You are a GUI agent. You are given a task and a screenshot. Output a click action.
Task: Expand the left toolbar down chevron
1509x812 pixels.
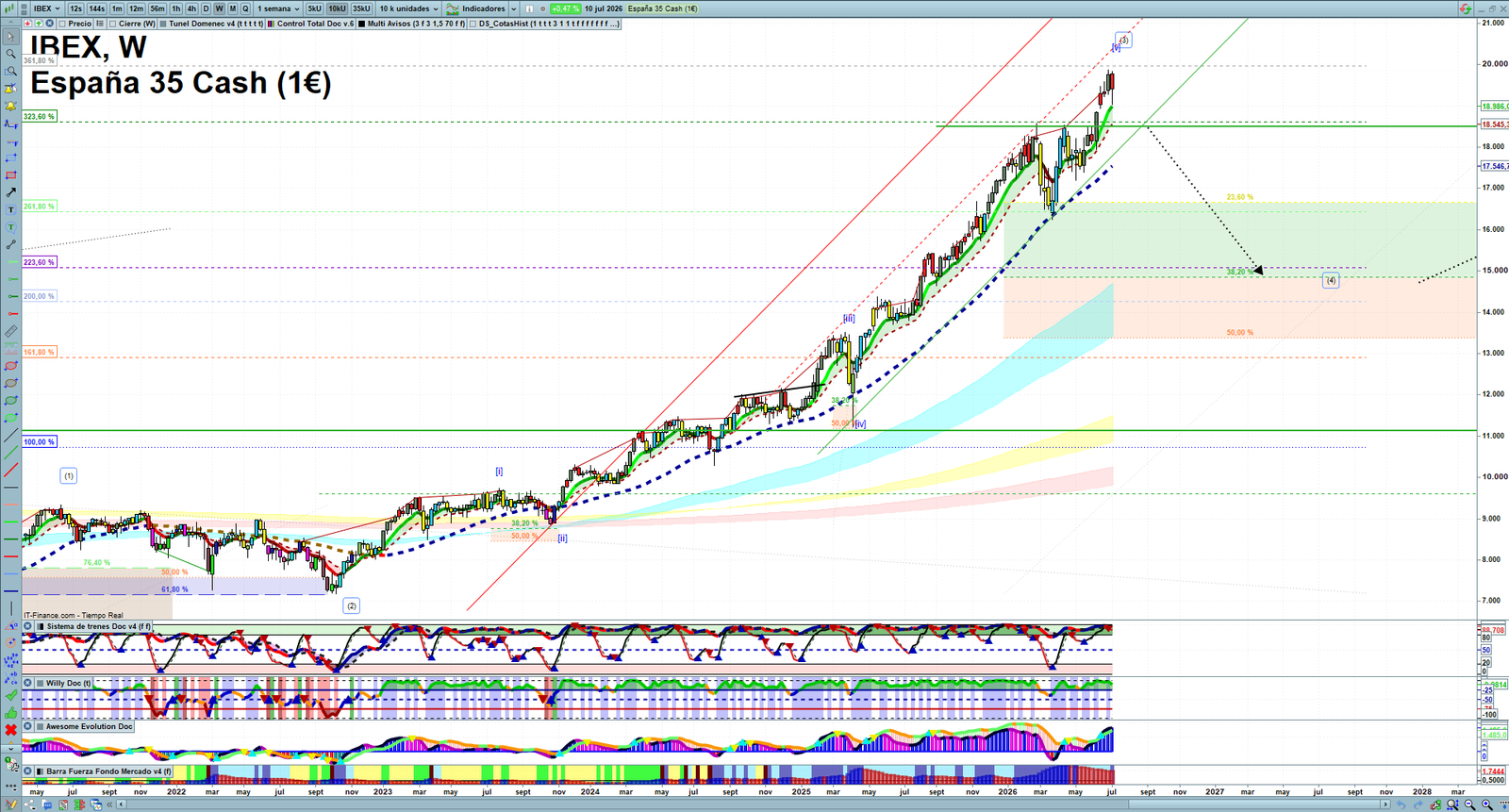[x=10, y=749]
